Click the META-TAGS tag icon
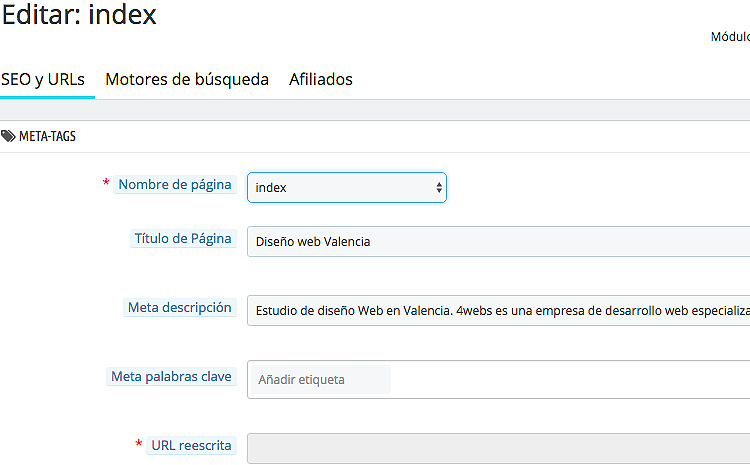This screenshot has height=465, width=750. coord(8,136)
